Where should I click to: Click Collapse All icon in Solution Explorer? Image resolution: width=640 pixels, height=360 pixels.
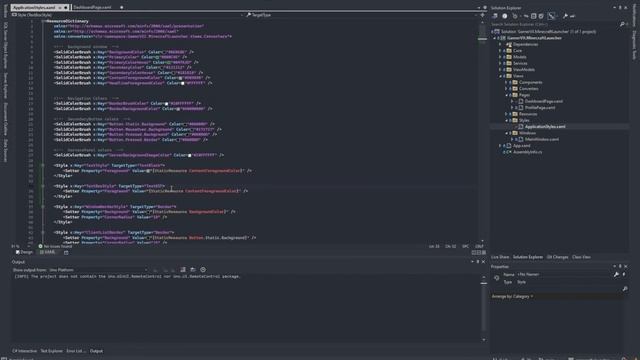coord(533,16)
